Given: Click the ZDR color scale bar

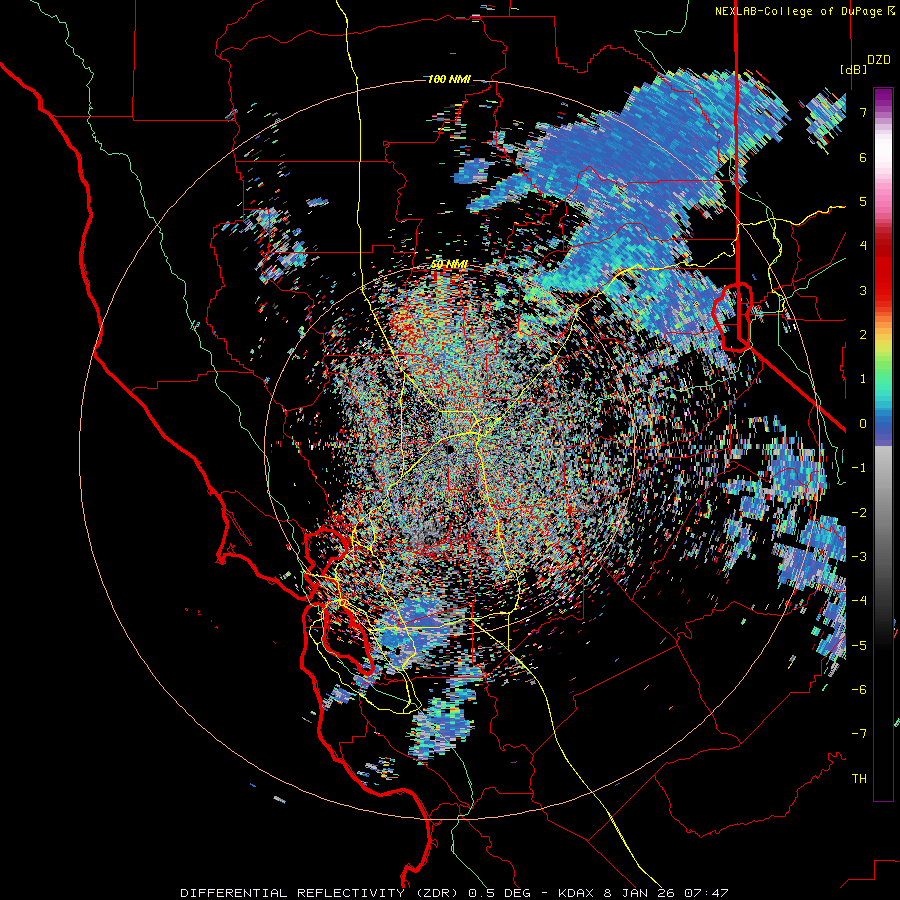Looking at the screenshot, I should tap(883, 444).
